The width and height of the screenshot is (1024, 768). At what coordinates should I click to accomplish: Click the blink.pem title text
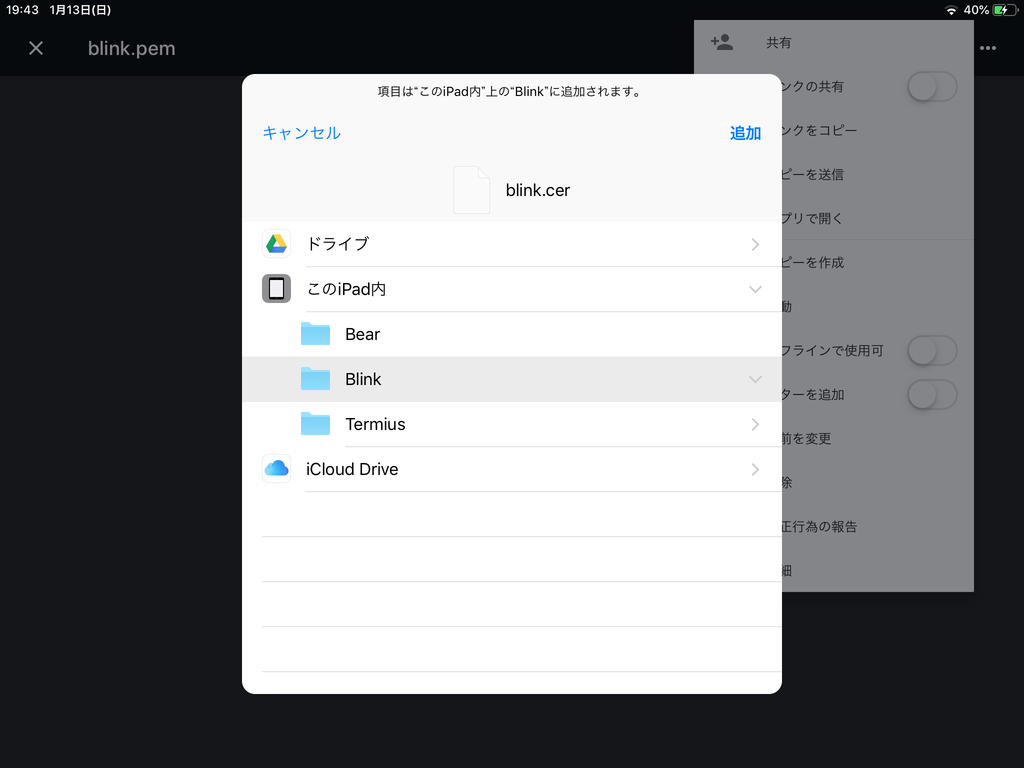pyautogui.click(x=131, y=48)
